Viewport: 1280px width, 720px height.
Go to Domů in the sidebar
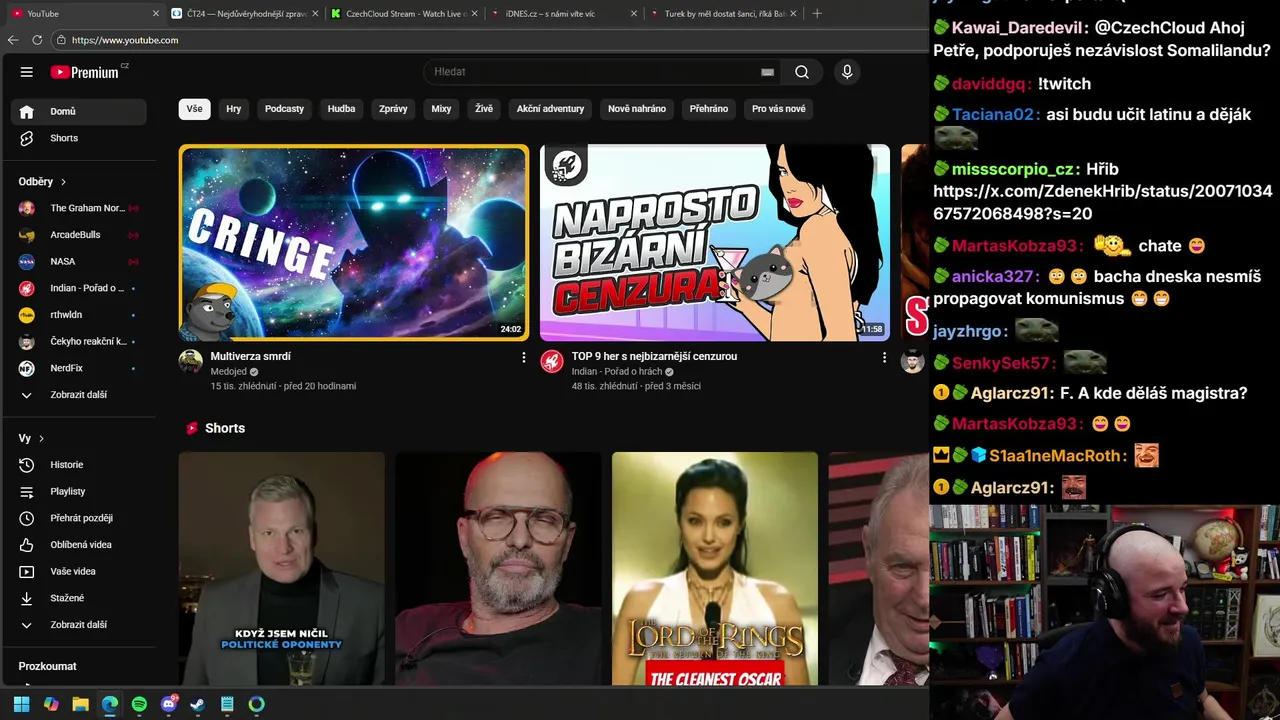coord(79,111)
